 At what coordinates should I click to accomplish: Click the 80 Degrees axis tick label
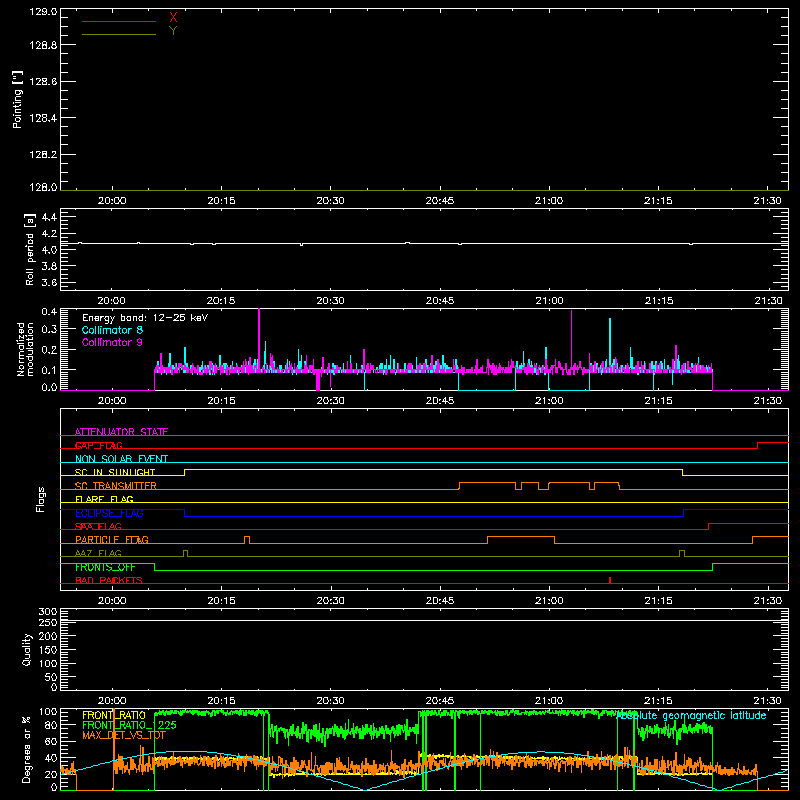pyautogui.click(x=51, y=725)
